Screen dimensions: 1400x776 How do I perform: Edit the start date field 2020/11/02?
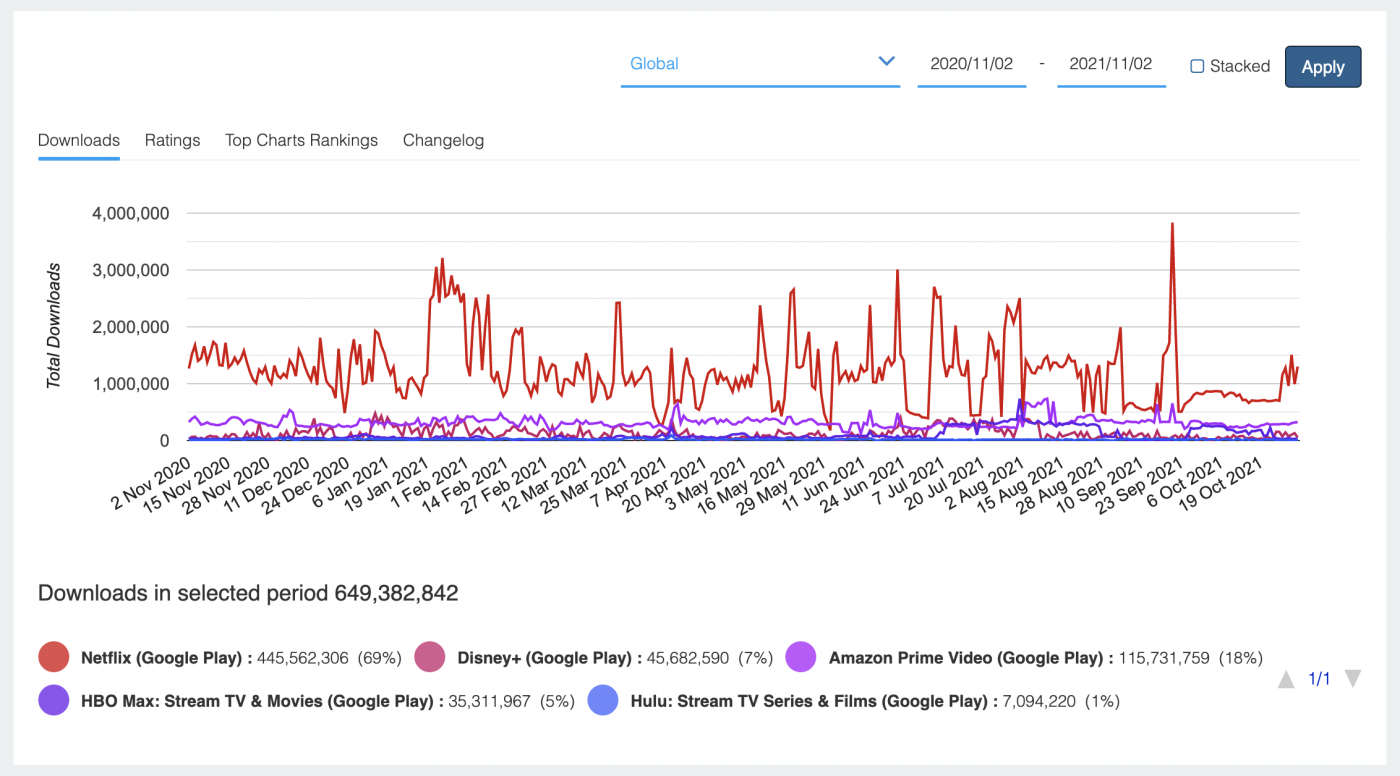tap(971, 64)
